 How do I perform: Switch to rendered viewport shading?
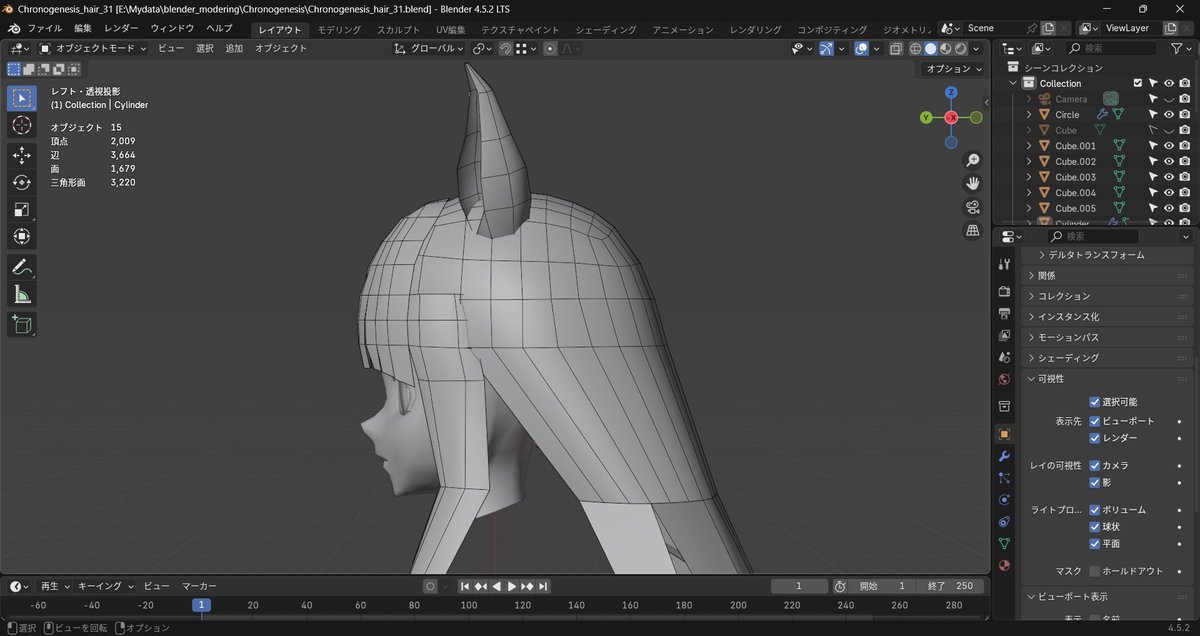pyautogui.click(x=960, y=48)
